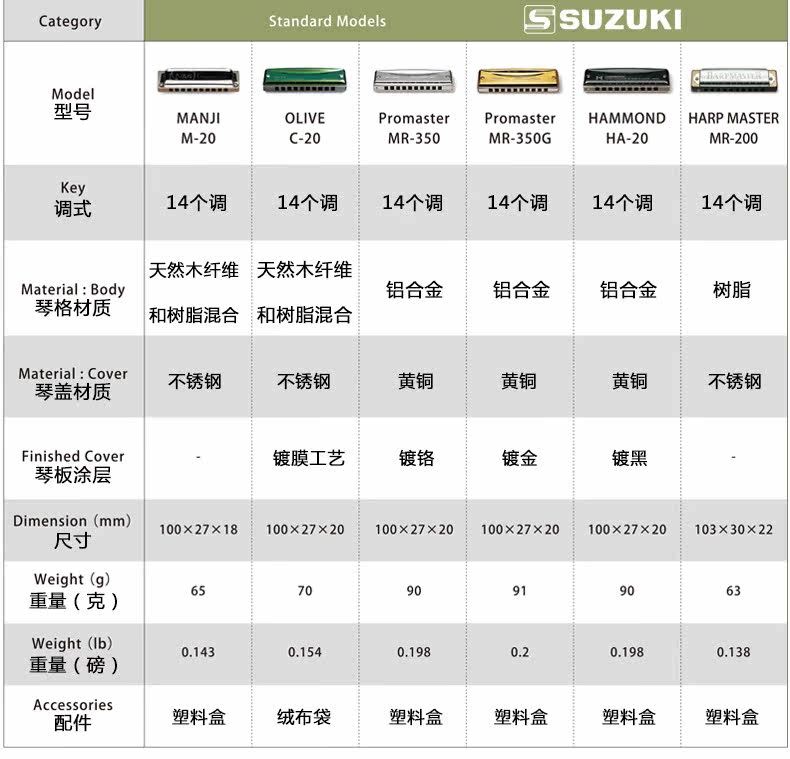This screenshot has height=759, width=790.
Task: Click the 'OLIVE C-20' model name
Action: 304,128
